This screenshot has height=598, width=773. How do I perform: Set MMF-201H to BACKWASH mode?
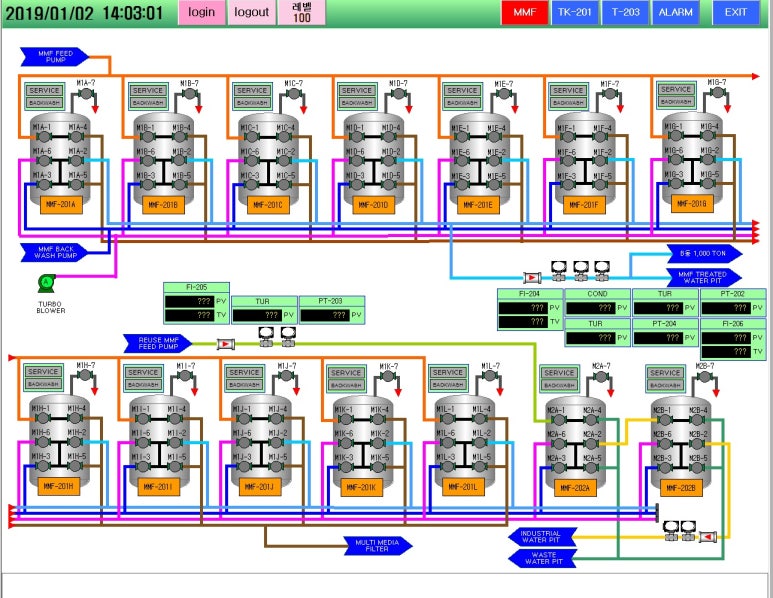43,384
